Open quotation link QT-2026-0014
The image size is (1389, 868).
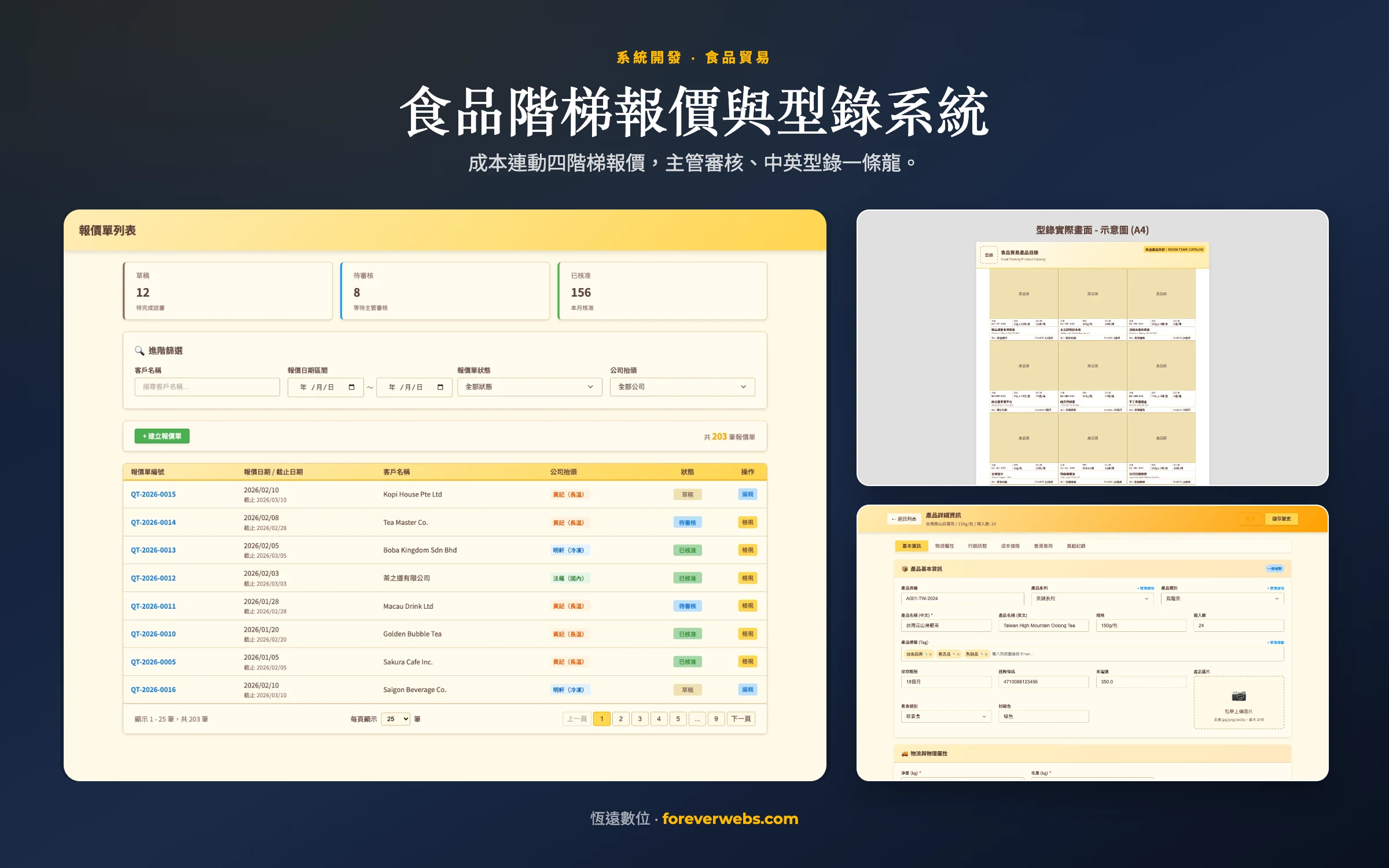tap(153, 523)
